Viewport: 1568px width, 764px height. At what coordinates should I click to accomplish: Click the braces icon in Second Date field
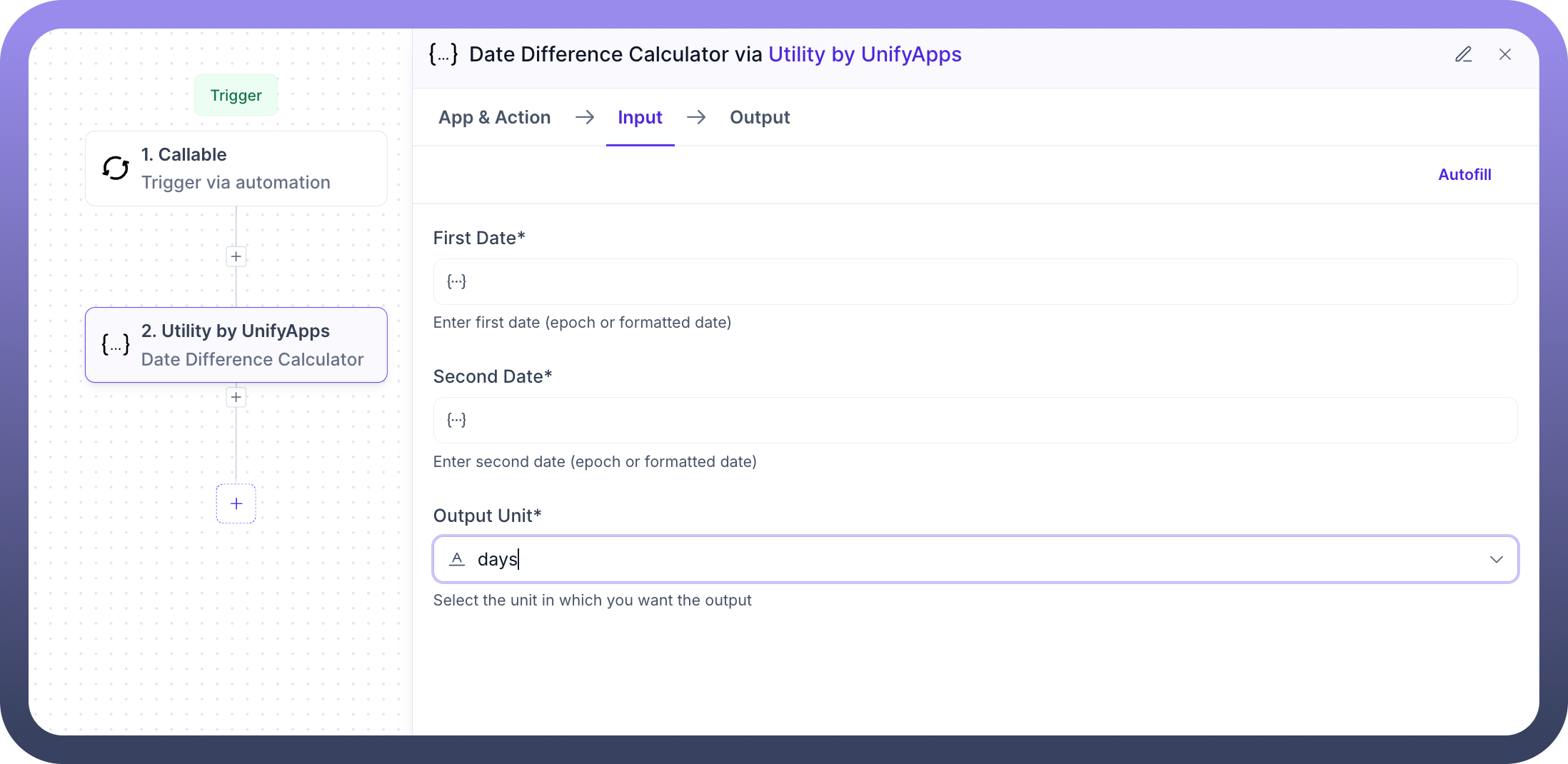tap(456, 420)
